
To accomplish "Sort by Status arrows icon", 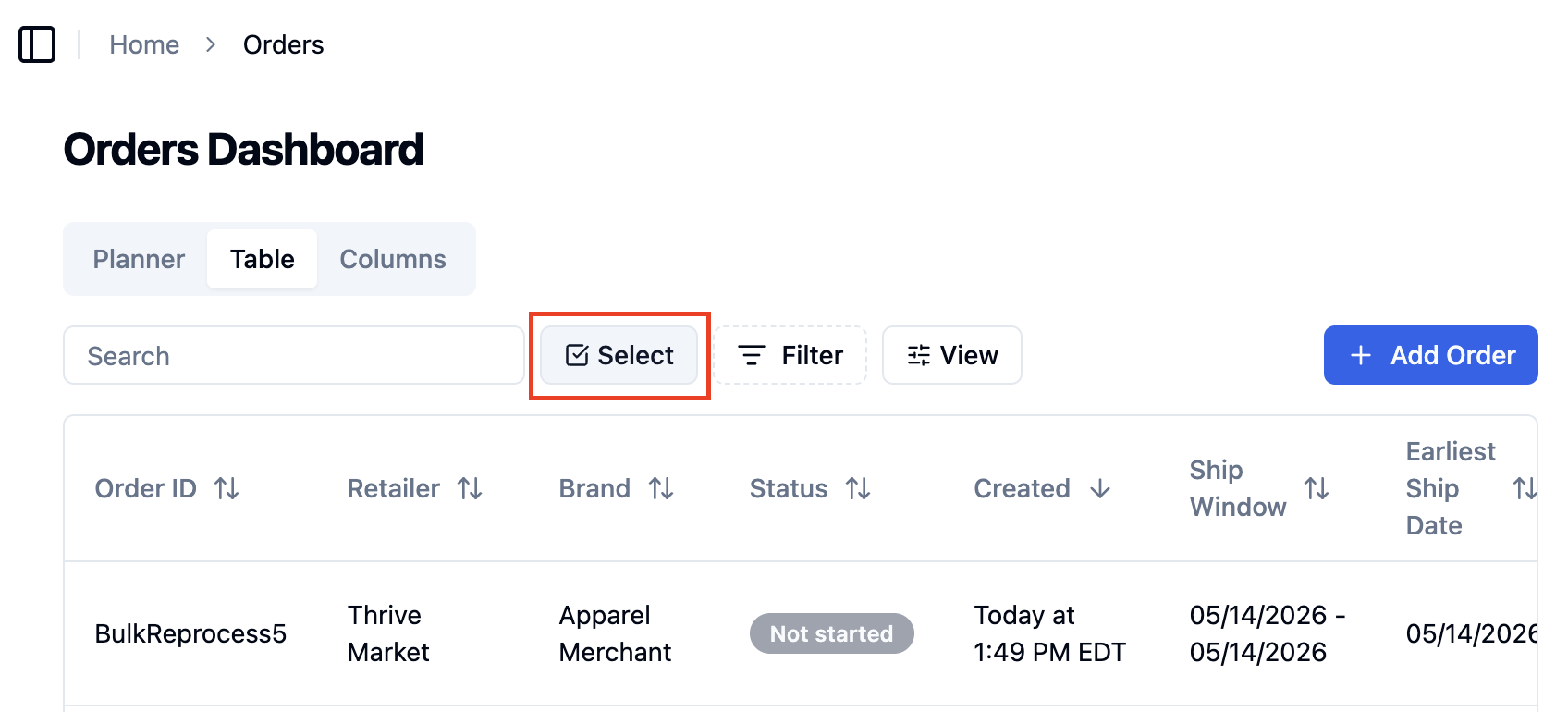I will click(x=858, y=488).
